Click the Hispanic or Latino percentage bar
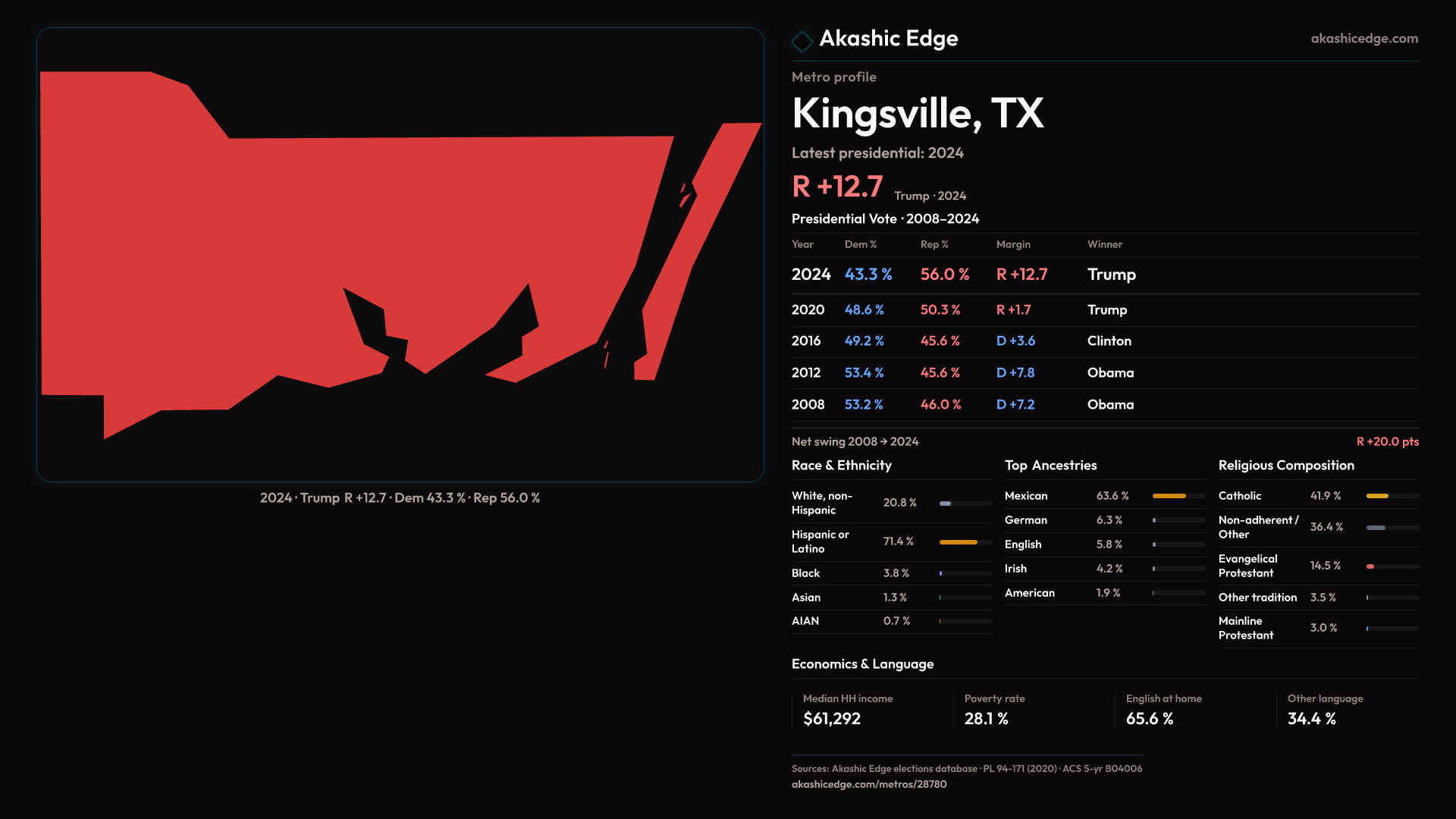 click(x=959, y=542)
